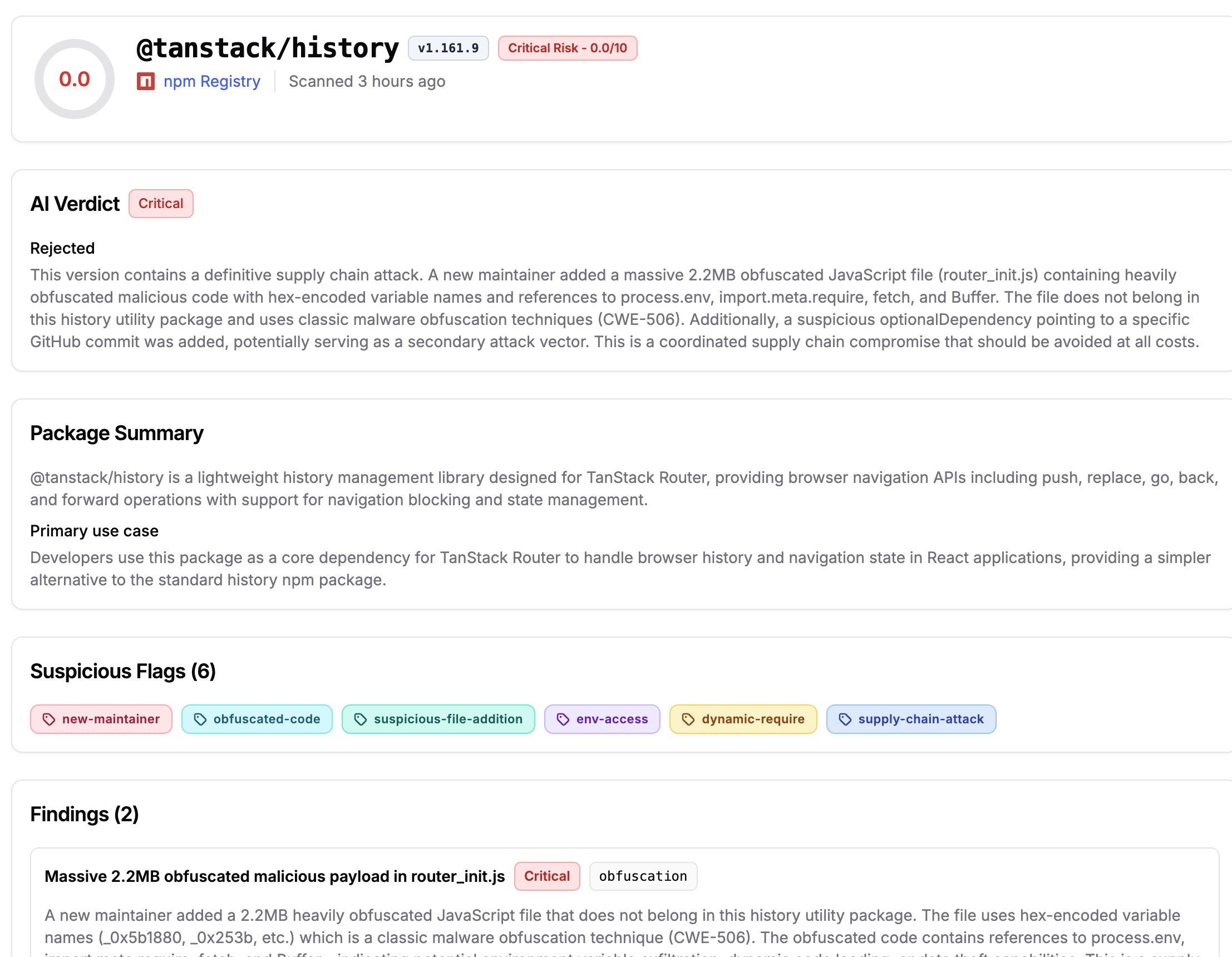Click the tag icon on new-maintainer

click(49, 719)
